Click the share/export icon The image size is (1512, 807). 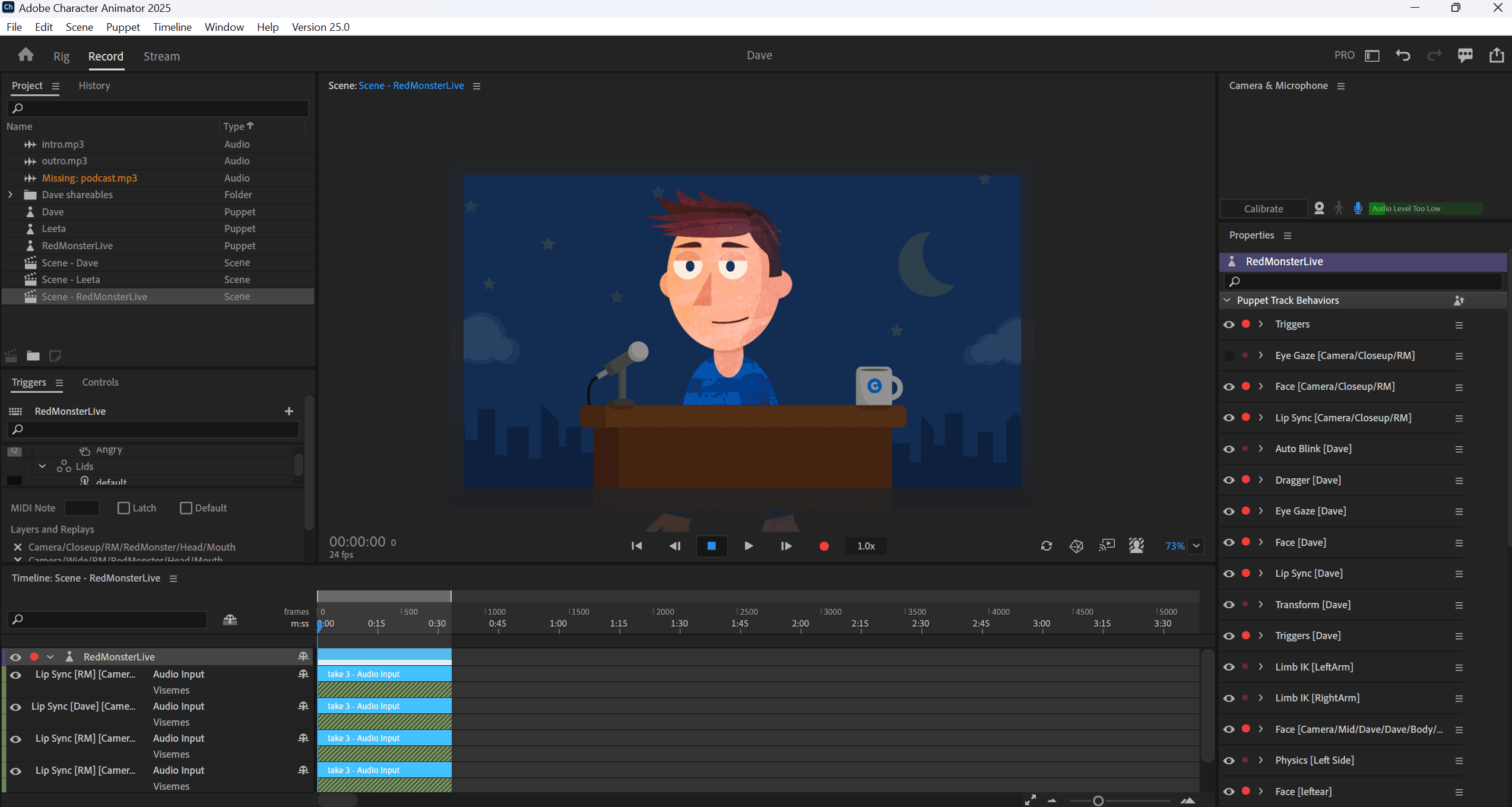click(1497, 55)
